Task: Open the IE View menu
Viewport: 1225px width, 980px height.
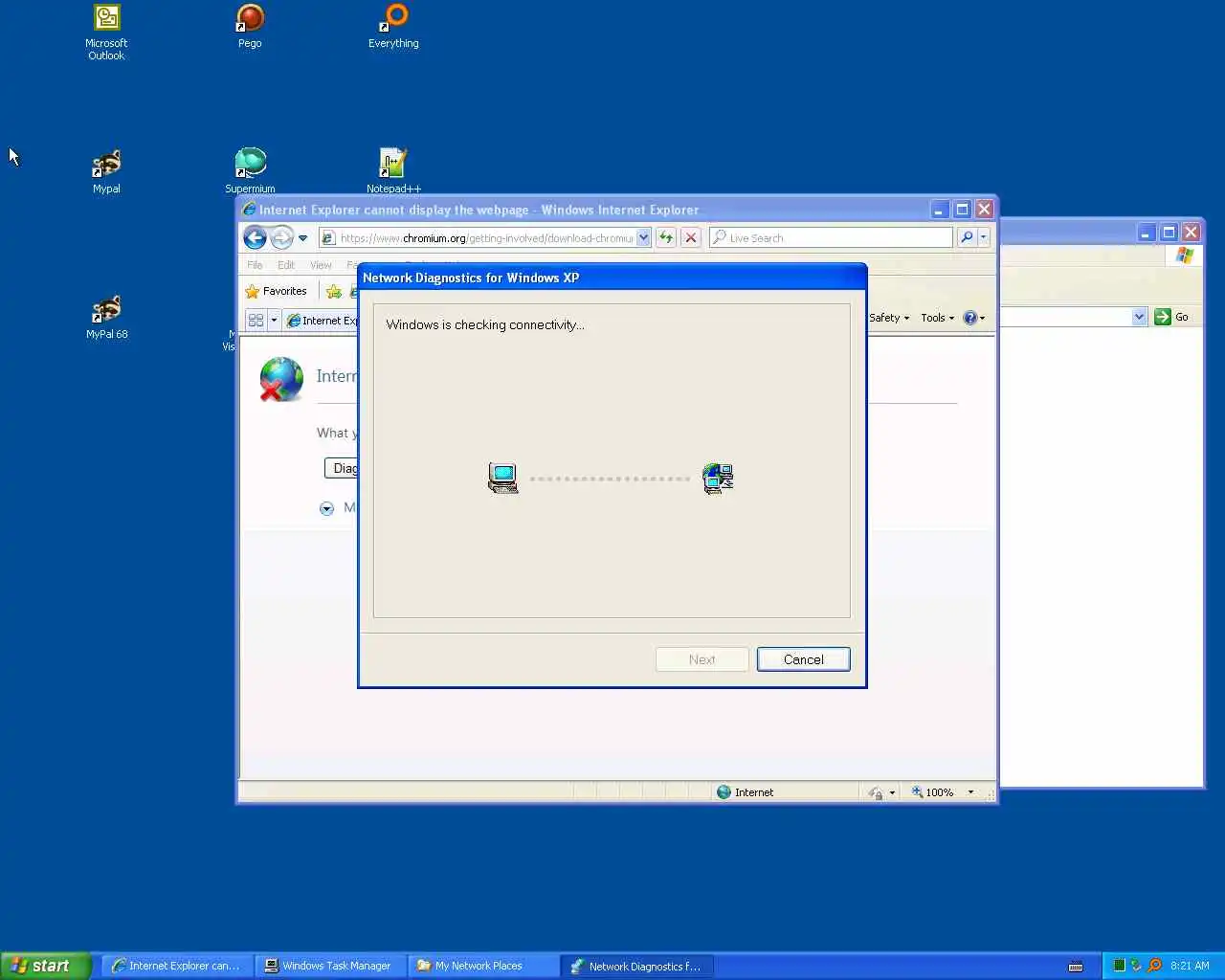Action: point(321,265)
